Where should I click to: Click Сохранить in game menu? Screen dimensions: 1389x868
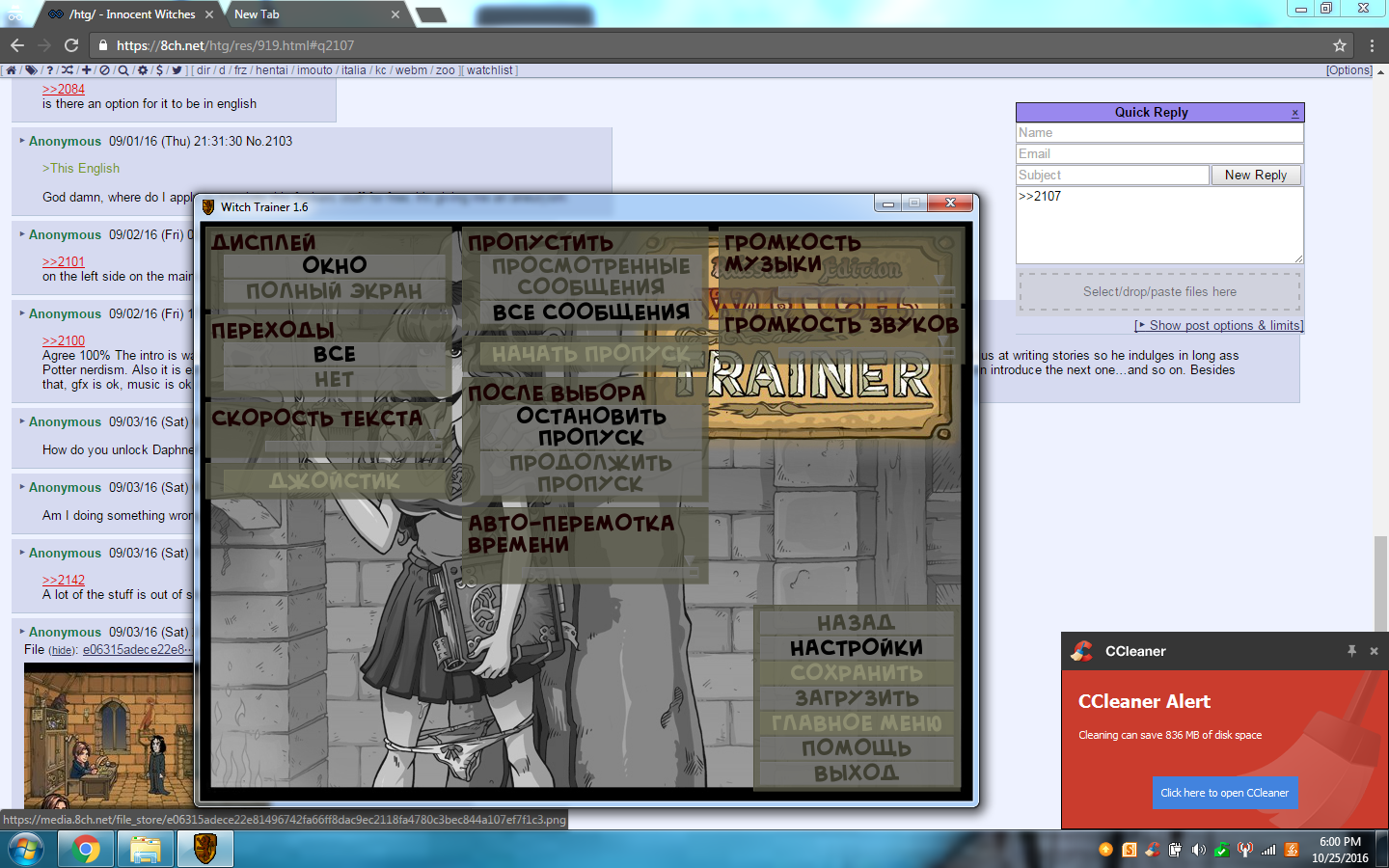tap(857, 672)
